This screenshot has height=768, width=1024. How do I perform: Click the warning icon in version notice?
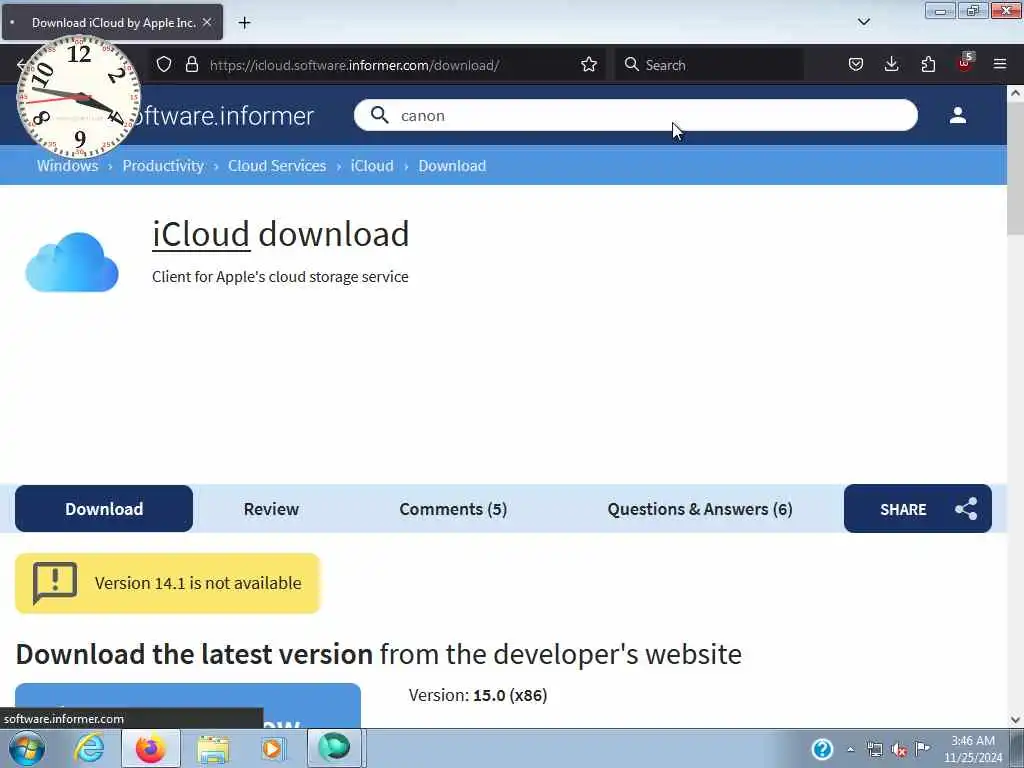55,583
